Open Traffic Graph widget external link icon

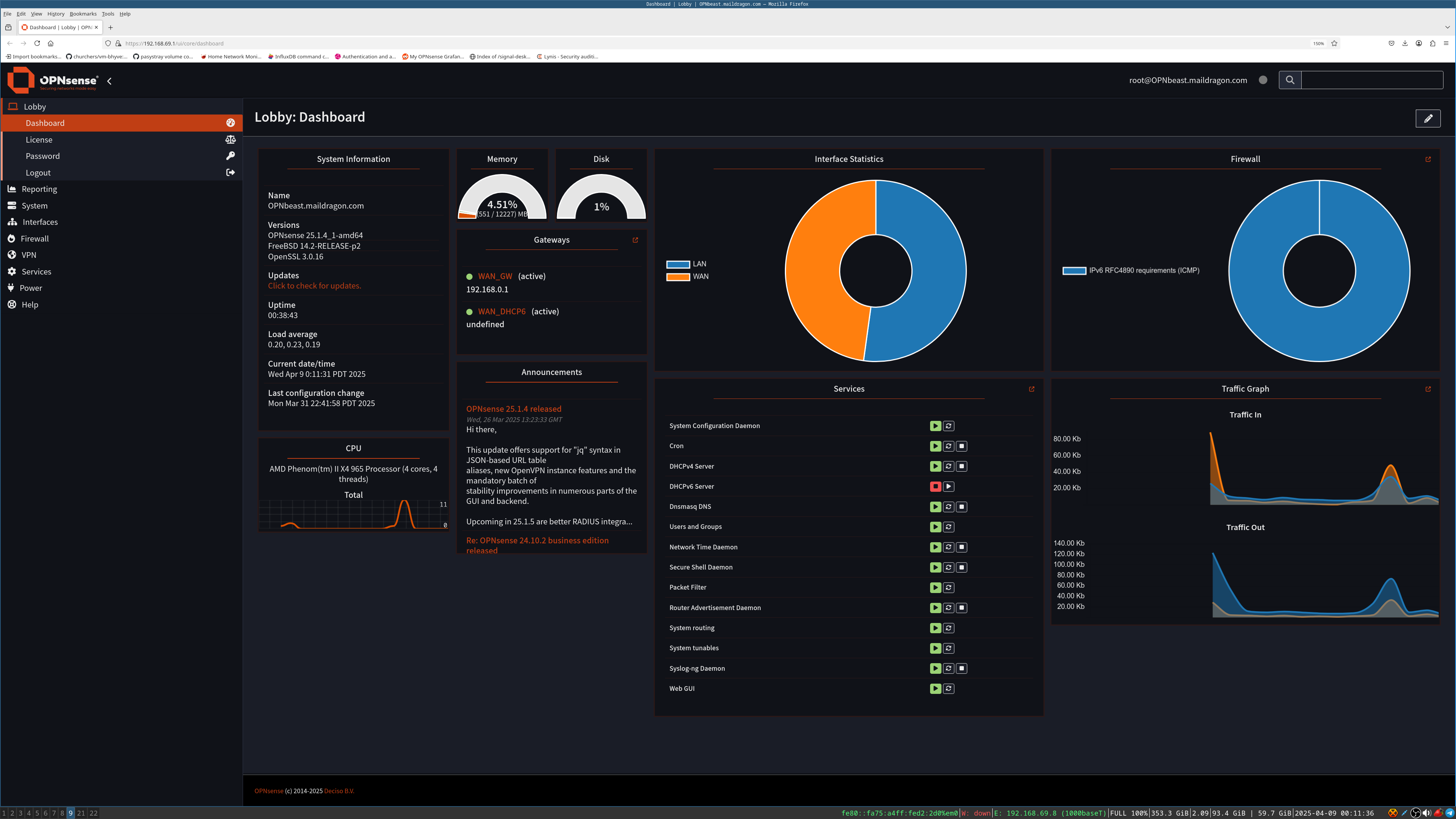pos(1428,389)
